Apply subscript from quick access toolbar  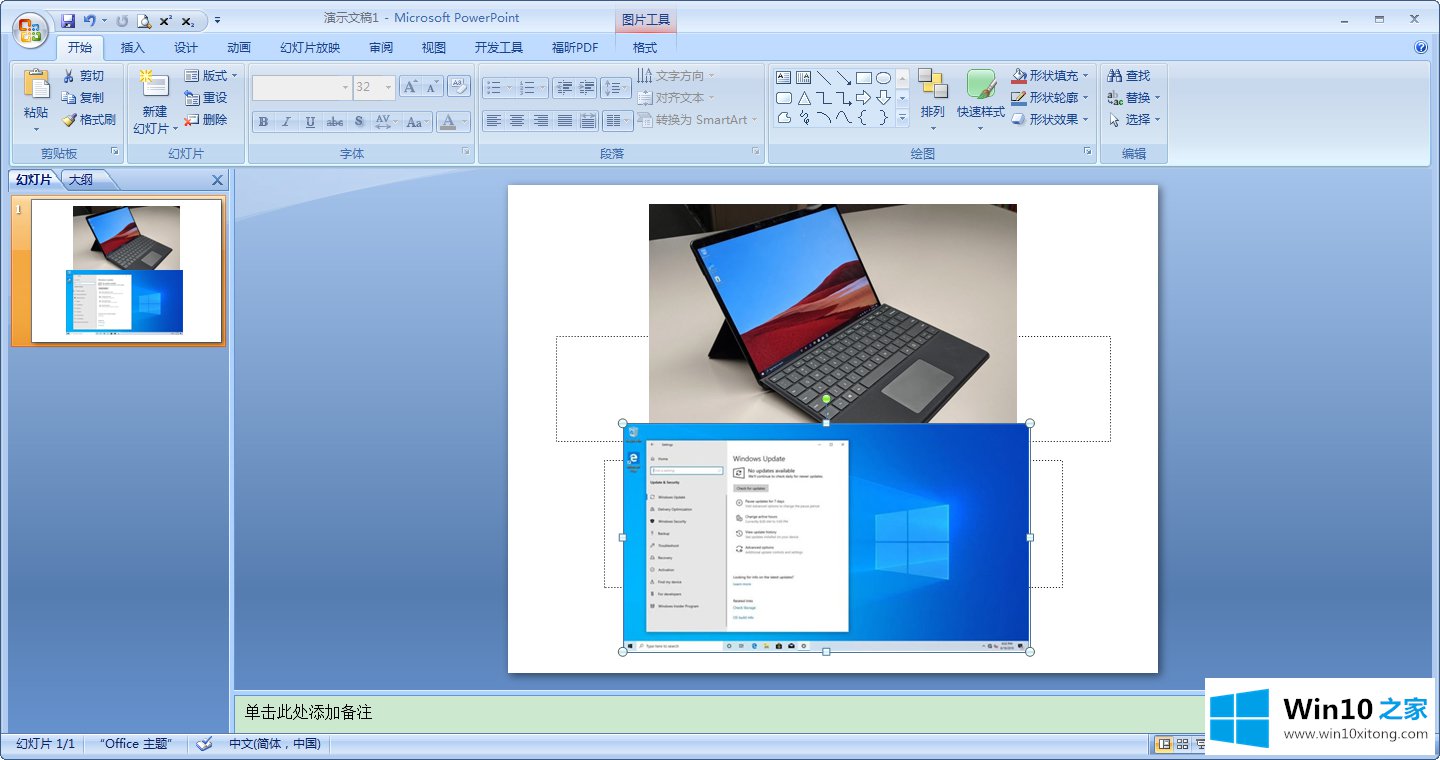tap(188, 20)
